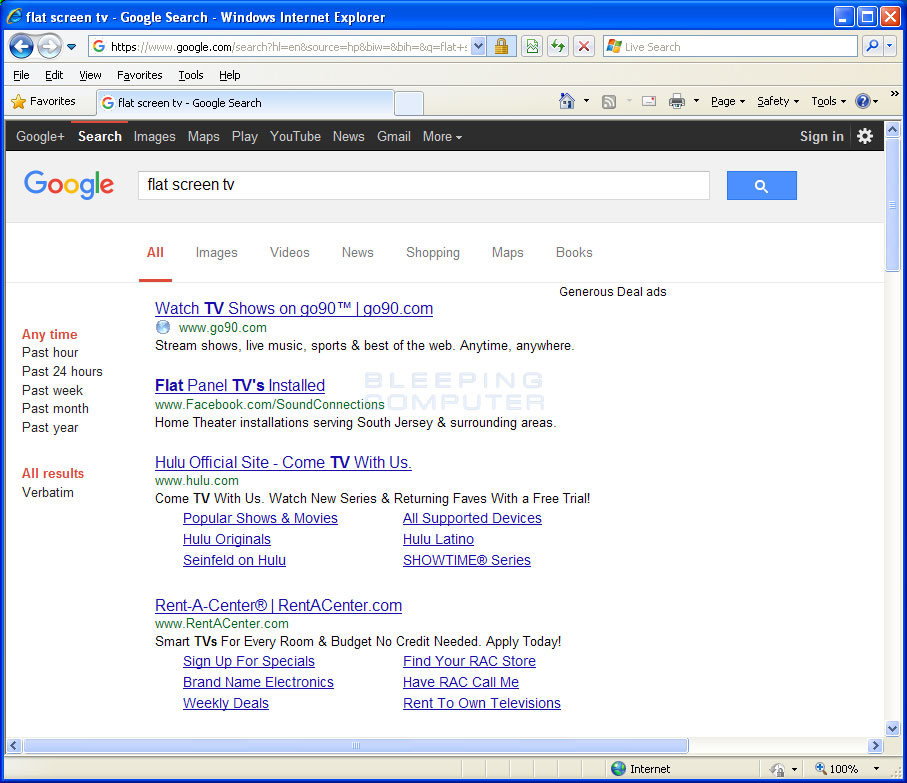
Task: Click the blue Help question mark icon
Action: (x=862, y=101)
